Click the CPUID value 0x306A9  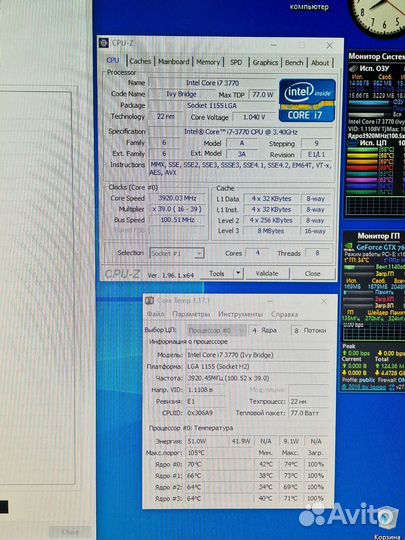[205, 413]
